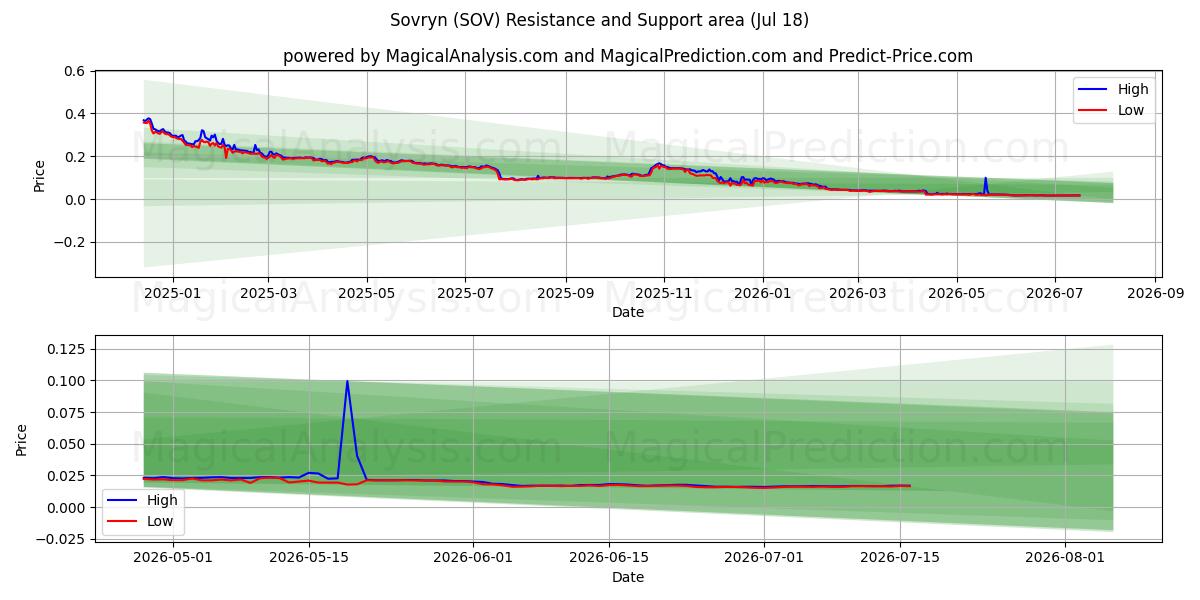Click the 2026-07-15 tick label
The width and height of the screenshot is (1200, 600).
[x=900, y=558]
